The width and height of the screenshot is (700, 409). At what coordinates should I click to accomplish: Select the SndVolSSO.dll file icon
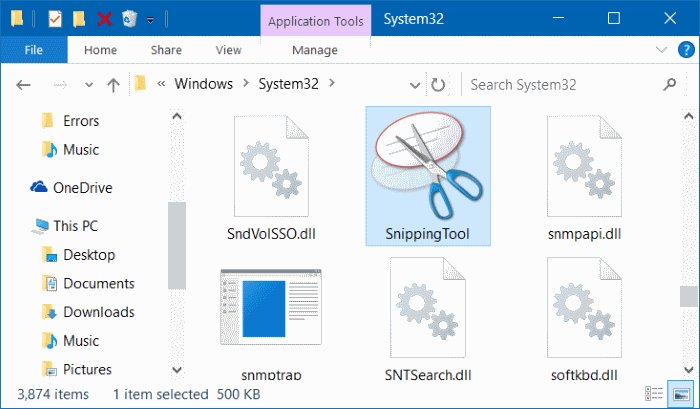[x=271, y=166]
